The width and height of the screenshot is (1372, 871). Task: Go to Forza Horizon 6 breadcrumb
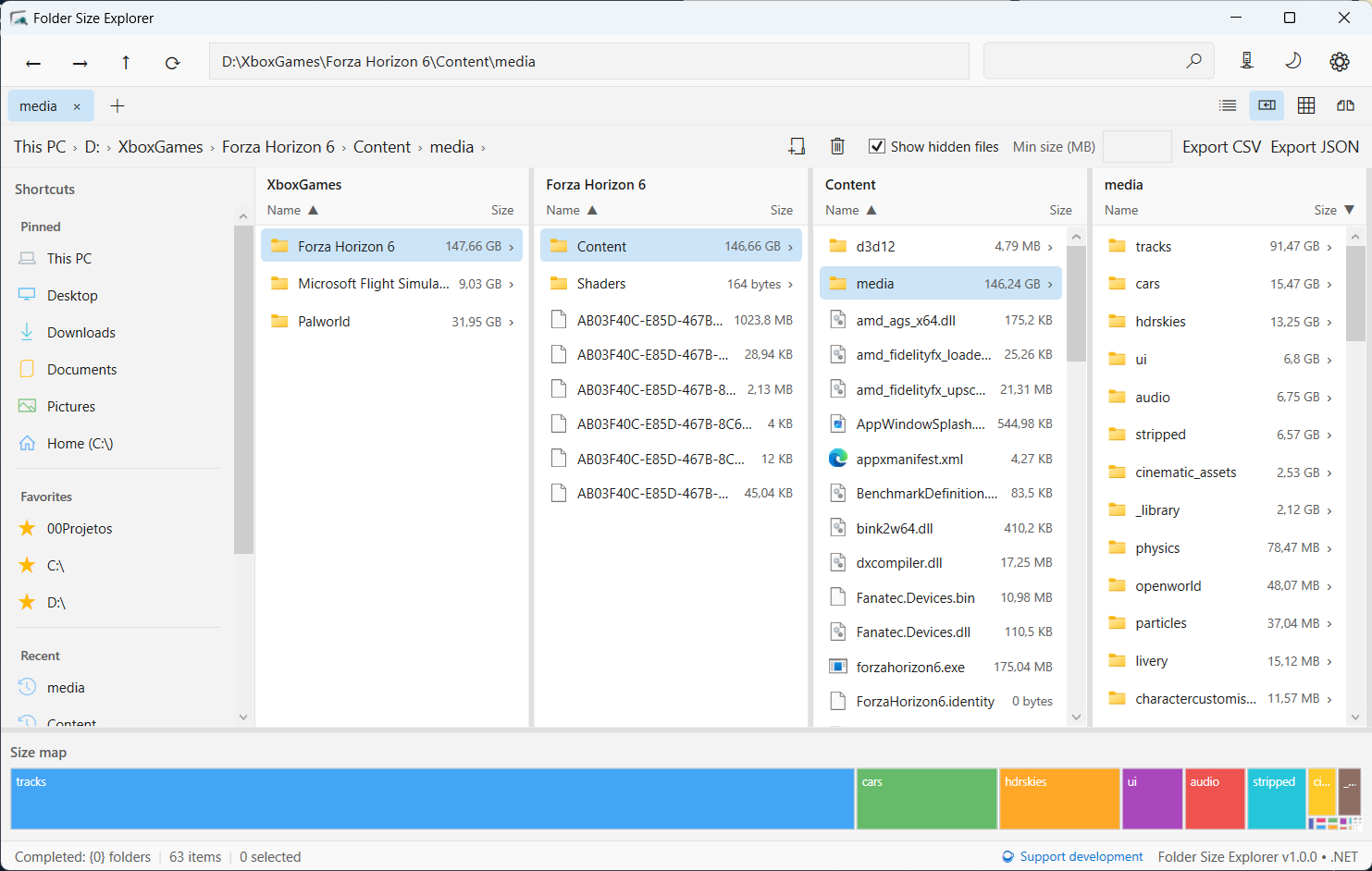pyautogui.click(x=278, y=147)
